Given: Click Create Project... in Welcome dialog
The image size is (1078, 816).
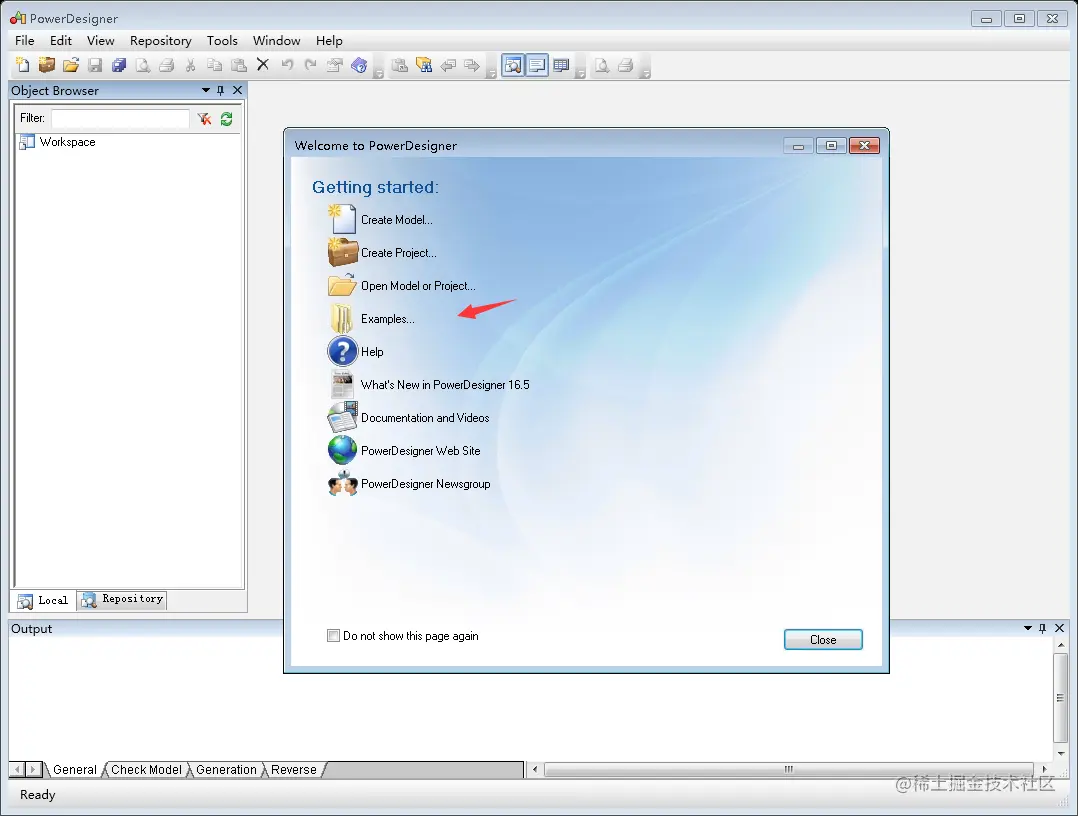Looking at the screenshot, I should click(x=399, y=253).
